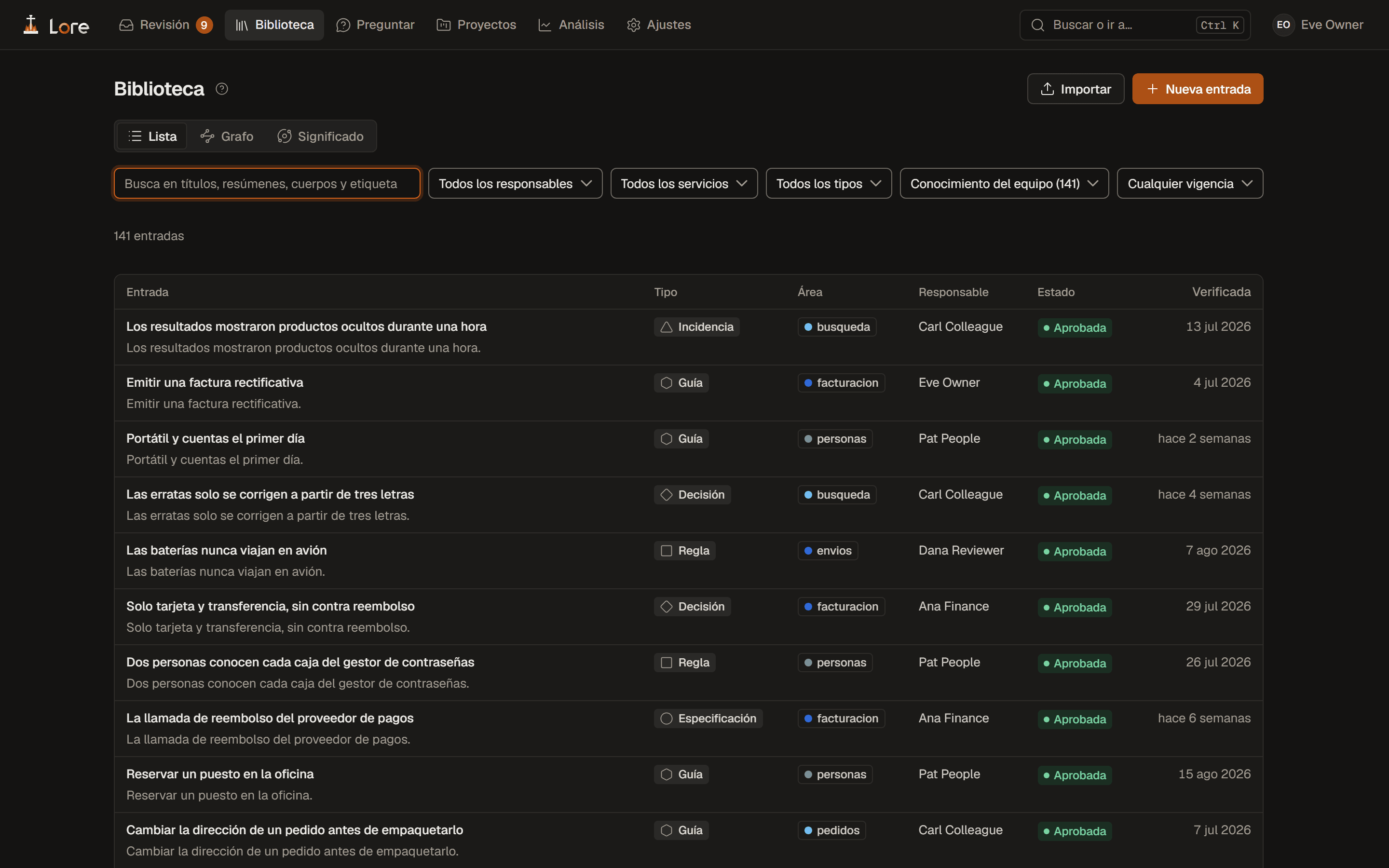Click the plus icon on Nueva entrada
Viewport: 1389px width, 868px height.
pos(1152,89)
